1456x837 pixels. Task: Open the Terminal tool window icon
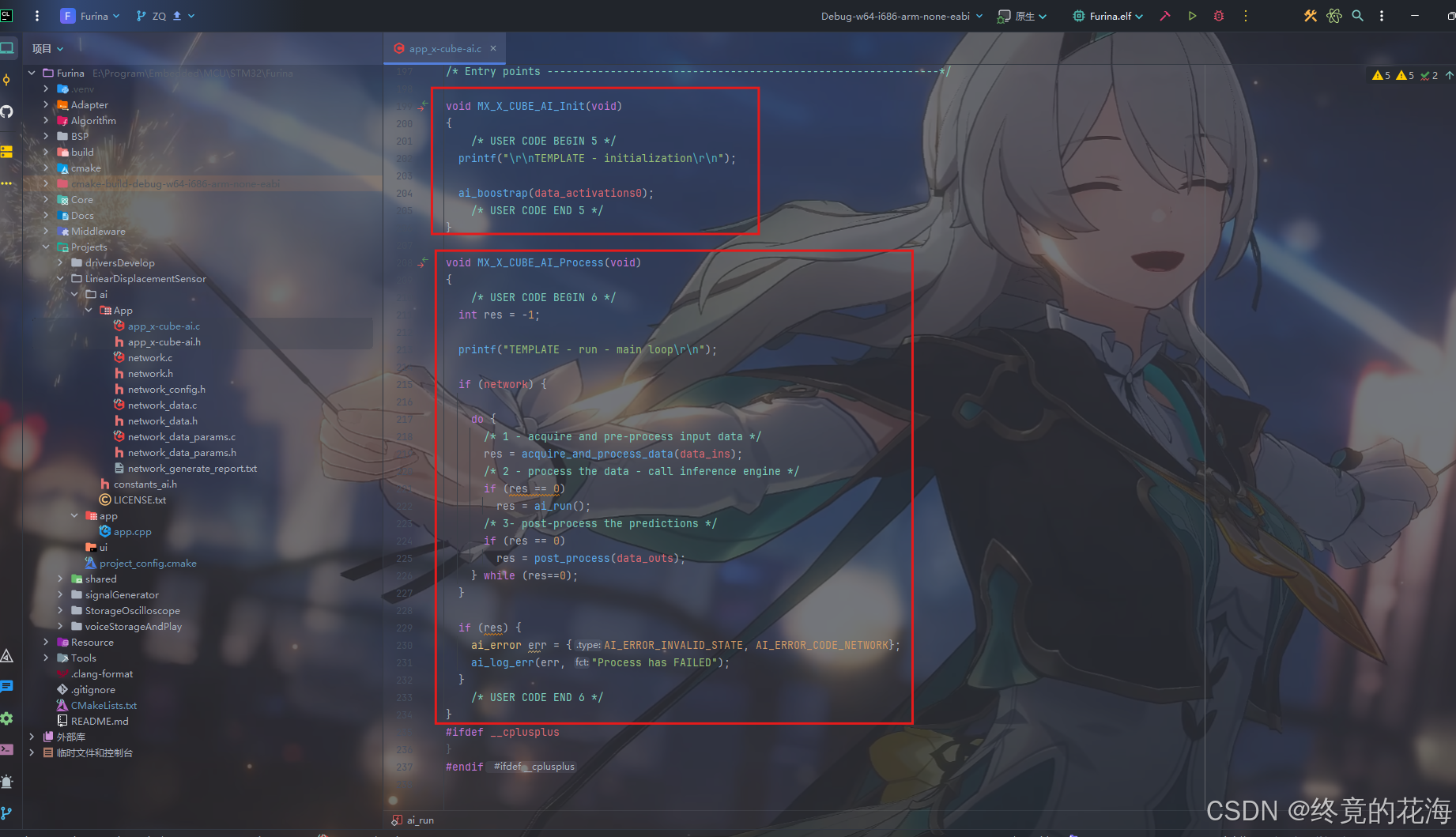point(7,749)
